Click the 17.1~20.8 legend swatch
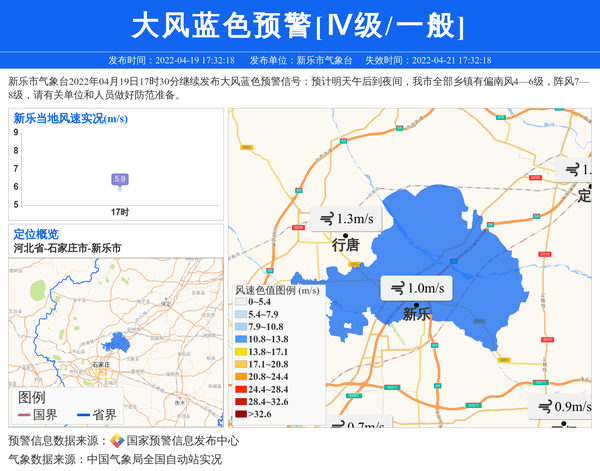The height and width of the screenshot is (471, 600). [241, 364]
